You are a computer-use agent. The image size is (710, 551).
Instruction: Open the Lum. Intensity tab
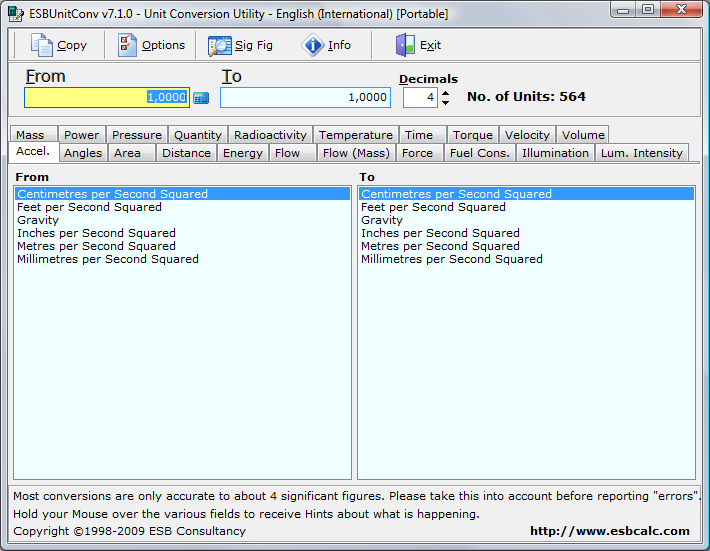642,153
